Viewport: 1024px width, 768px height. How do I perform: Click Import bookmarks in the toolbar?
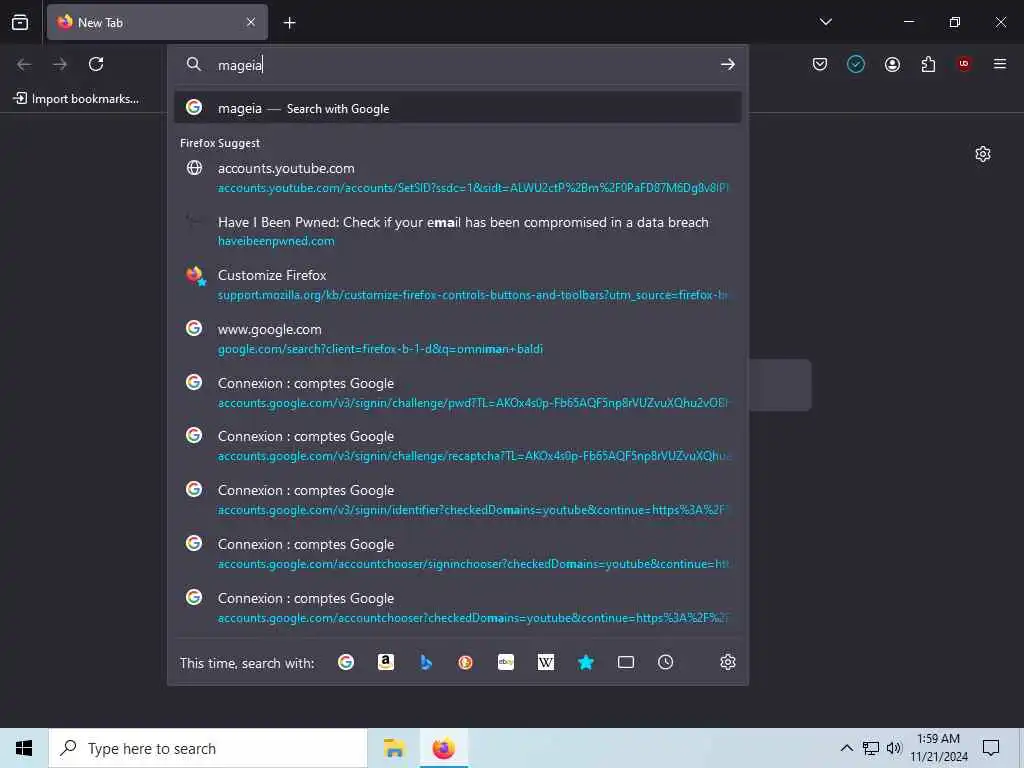click(76, 99)
